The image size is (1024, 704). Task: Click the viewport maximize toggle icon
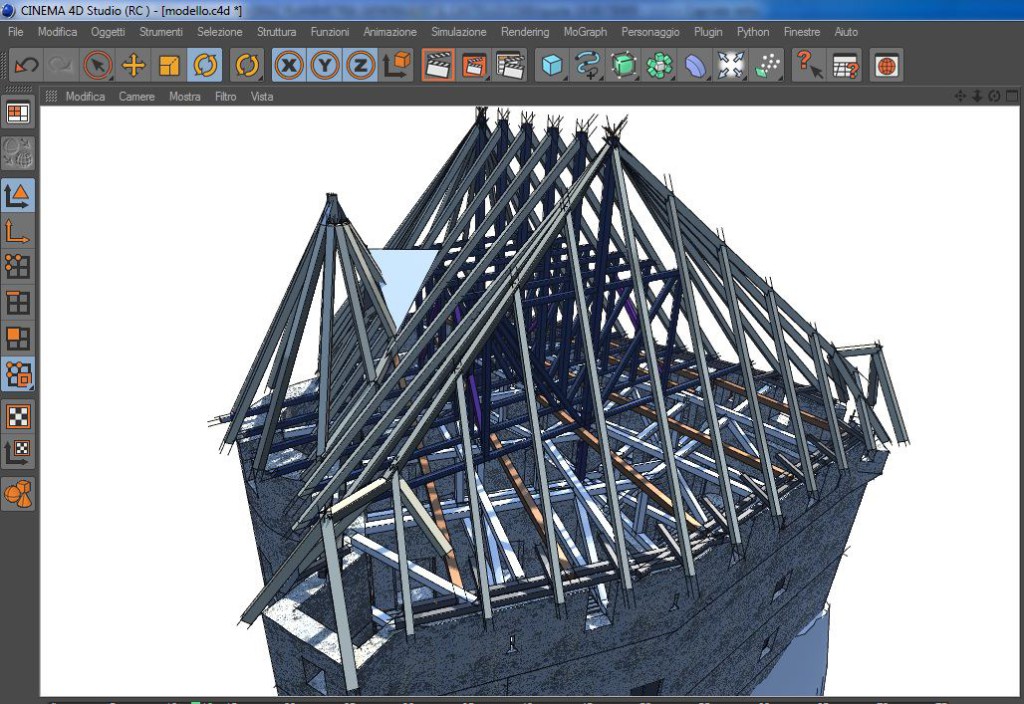(x=1010, y=96)
